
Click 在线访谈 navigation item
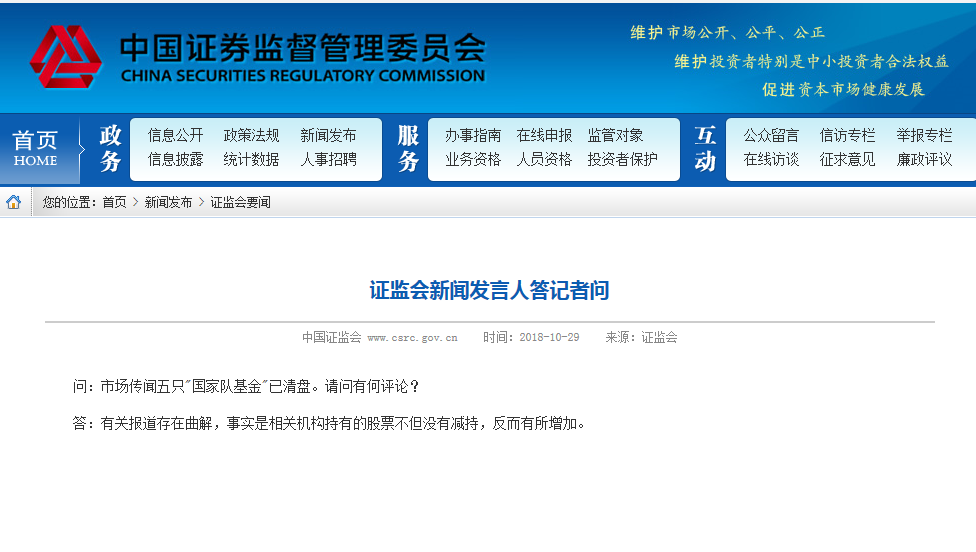[771, 159]
